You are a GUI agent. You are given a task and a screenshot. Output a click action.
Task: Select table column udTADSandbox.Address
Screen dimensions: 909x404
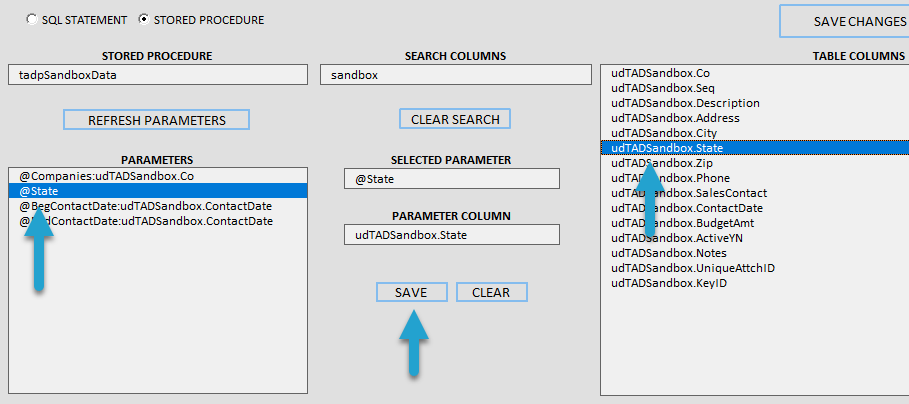(x=755, y=118)
